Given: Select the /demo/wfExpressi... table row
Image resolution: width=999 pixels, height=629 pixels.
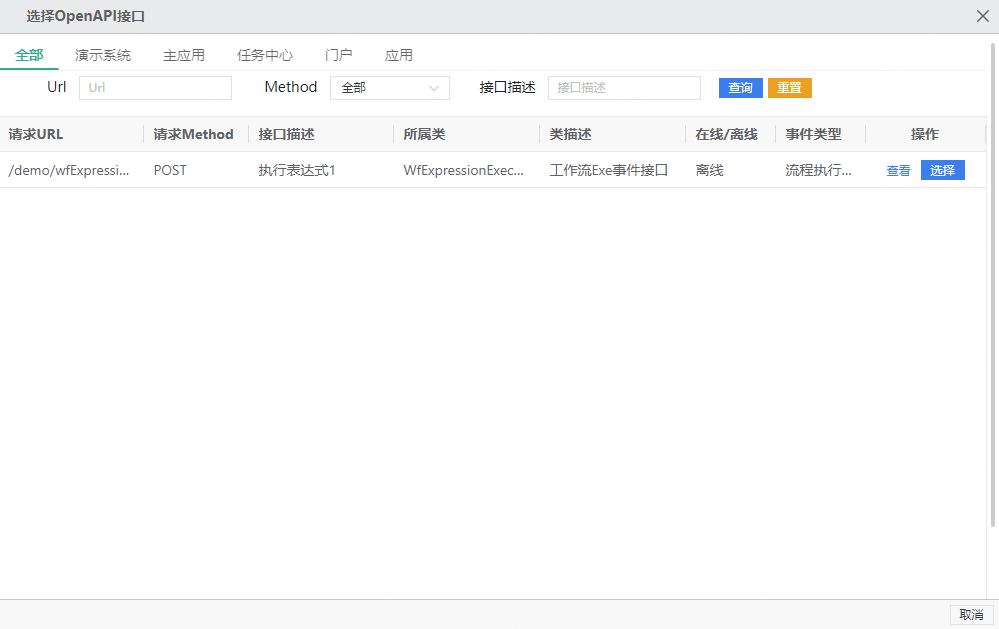Looking at the screenshot, I should click(x=400, y=170).
